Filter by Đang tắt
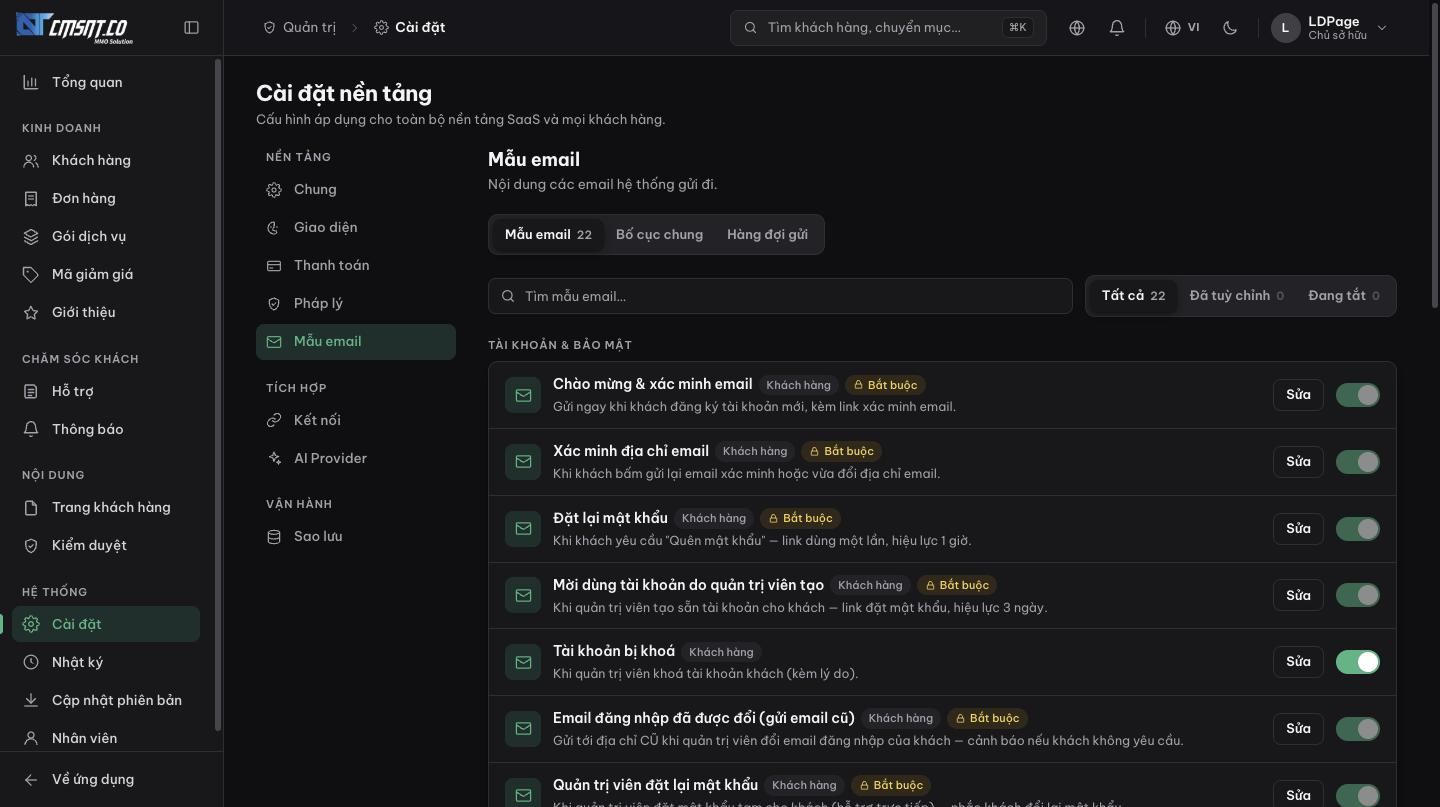Viewport: 1440px width, 807px height. [1344, 296]
